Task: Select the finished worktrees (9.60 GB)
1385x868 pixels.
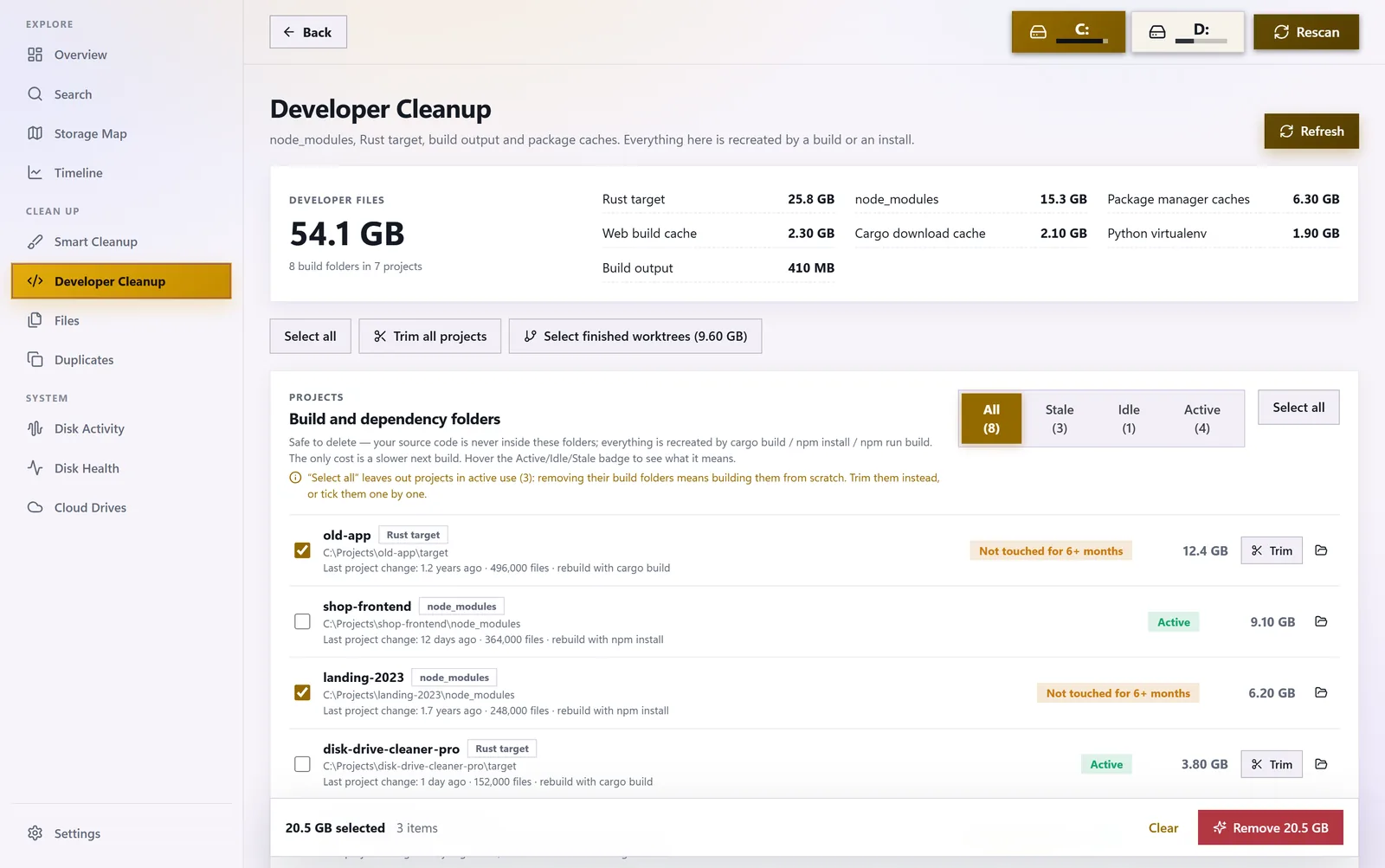Action: coord(635,337)
